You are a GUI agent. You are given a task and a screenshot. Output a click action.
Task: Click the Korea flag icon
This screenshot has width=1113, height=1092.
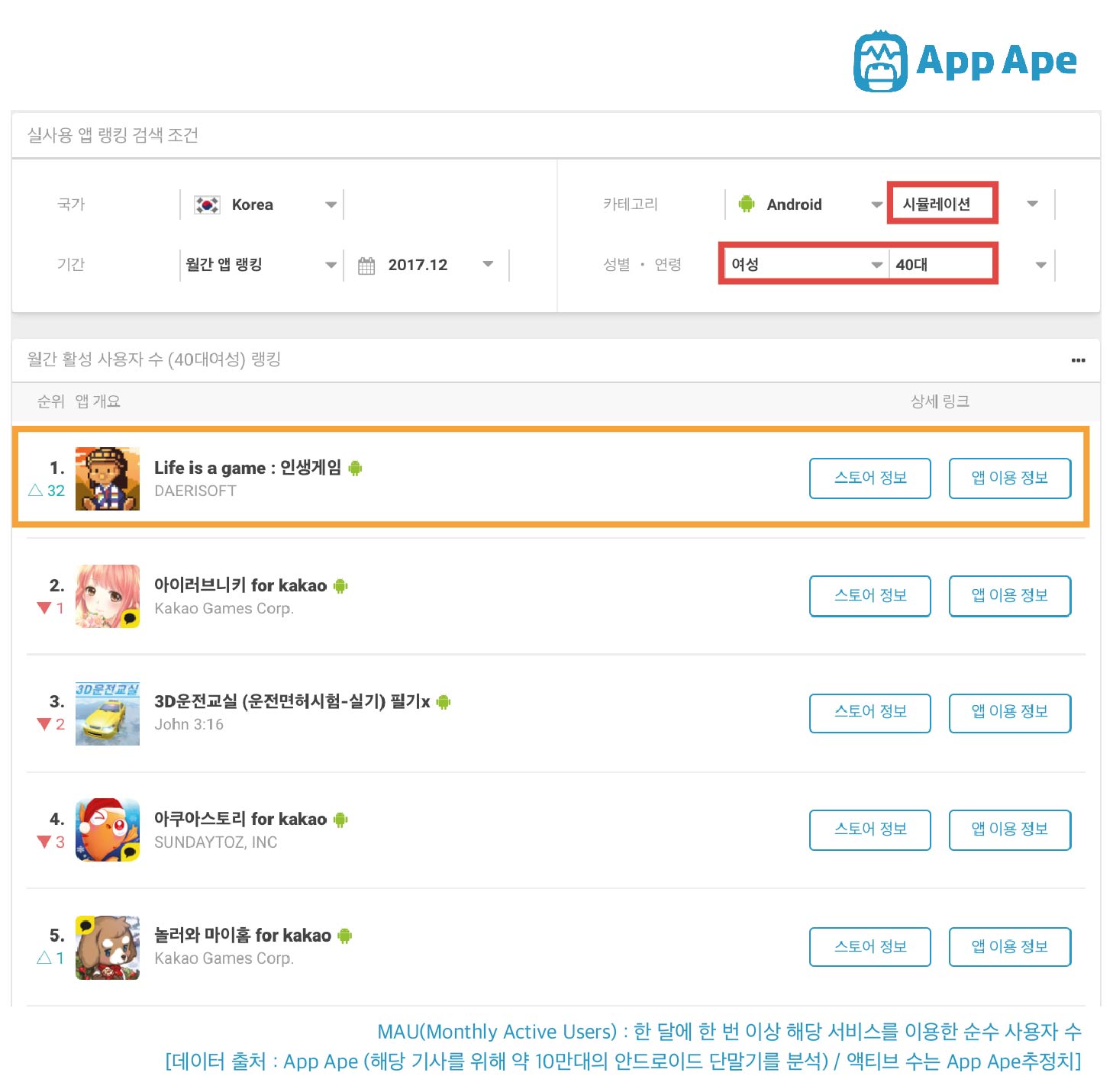pyautogui.click(x=207, y=205)
